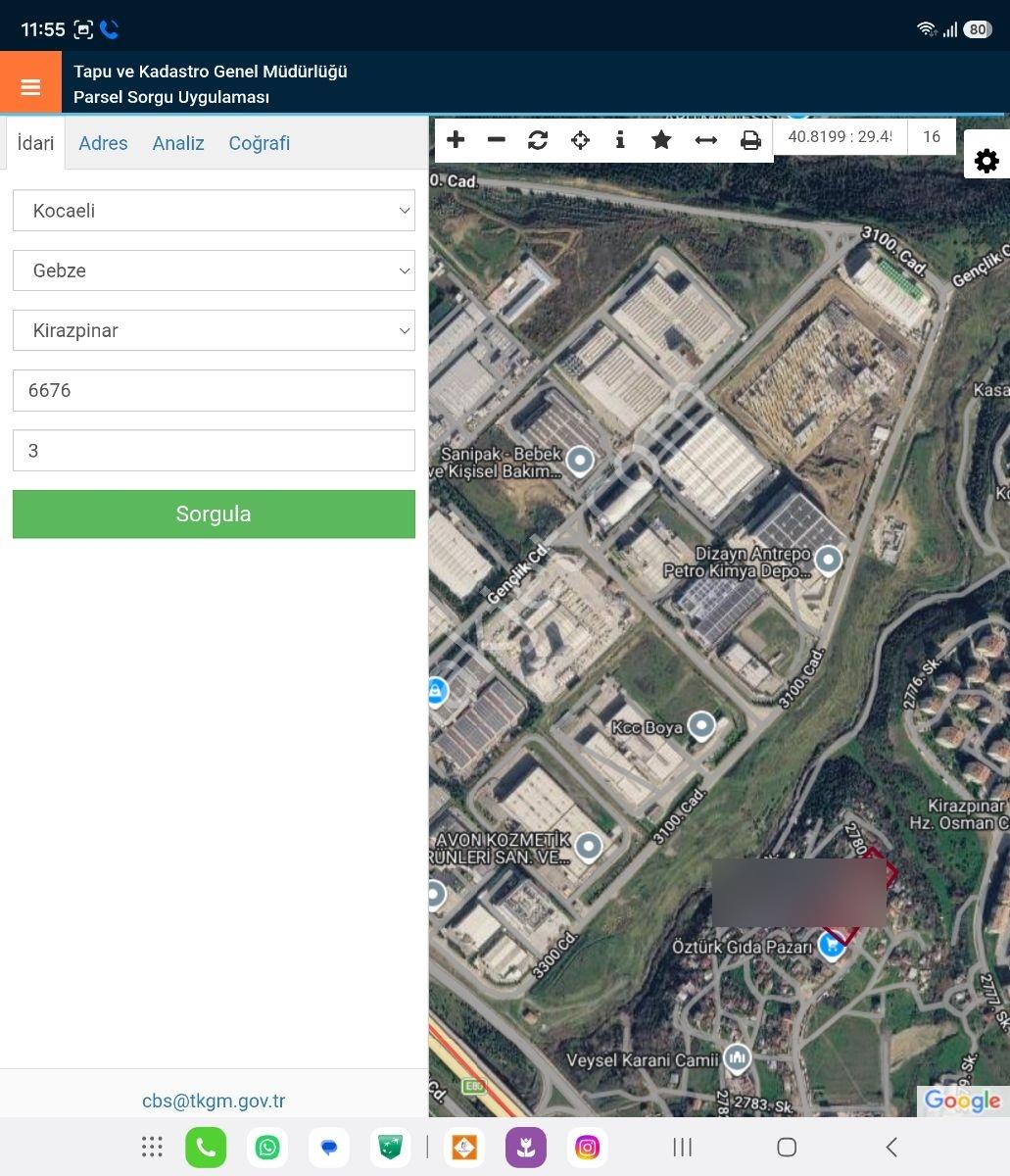This screenshot has width=1010, height=1176.
Task: Open the app drawer grid
Action: (x=152, y=1148)
